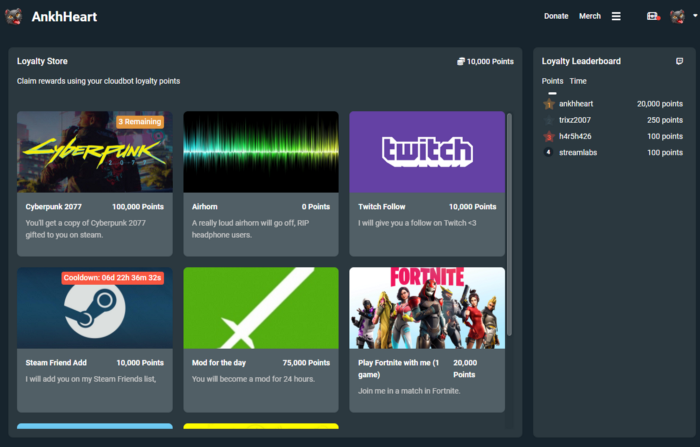
Task: Select h4r5h426 in the leaderboard
Action: pos(575,136)
